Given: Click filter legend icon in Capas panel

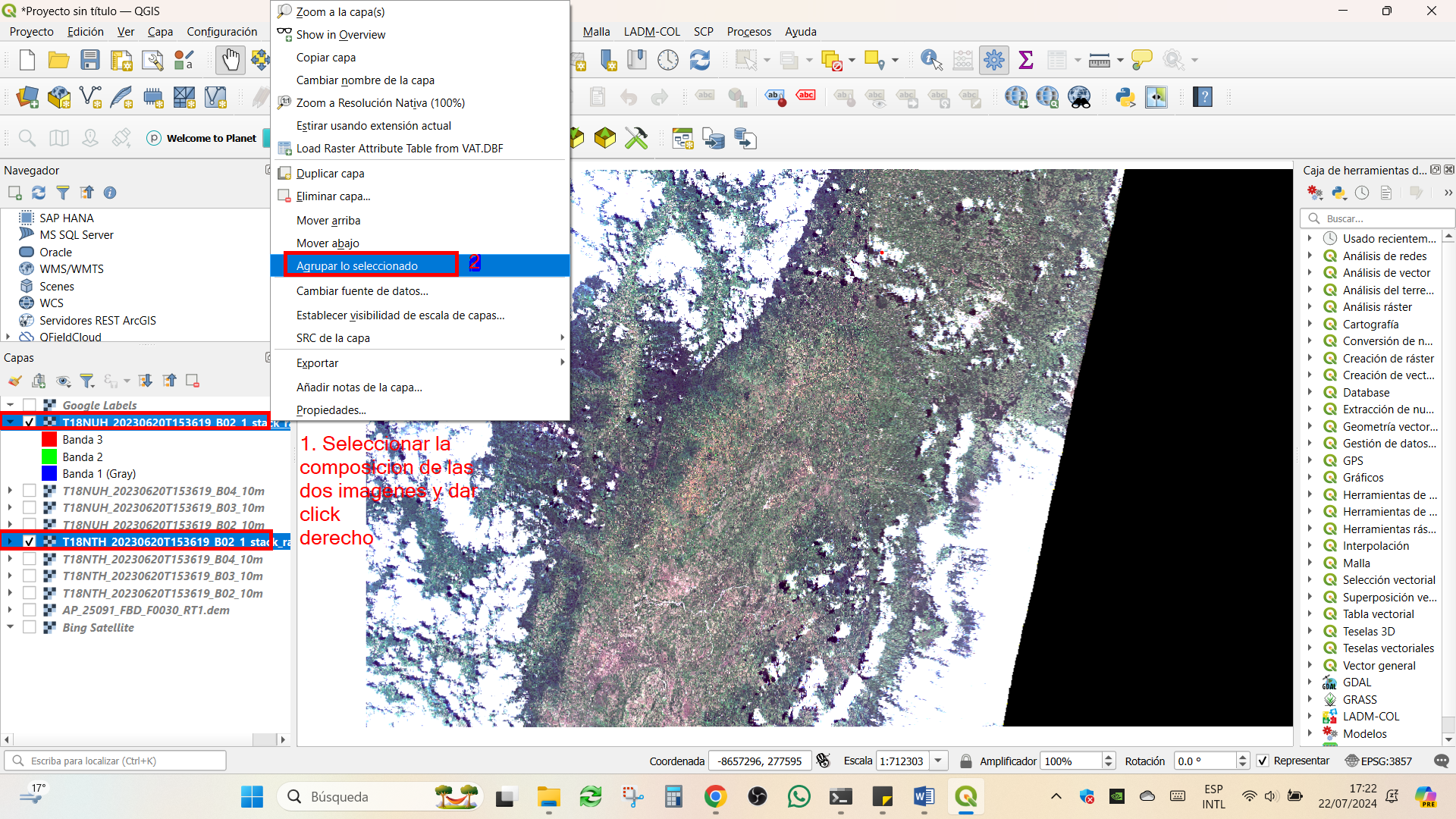Looking at the screenshot, I should (87, 381).
